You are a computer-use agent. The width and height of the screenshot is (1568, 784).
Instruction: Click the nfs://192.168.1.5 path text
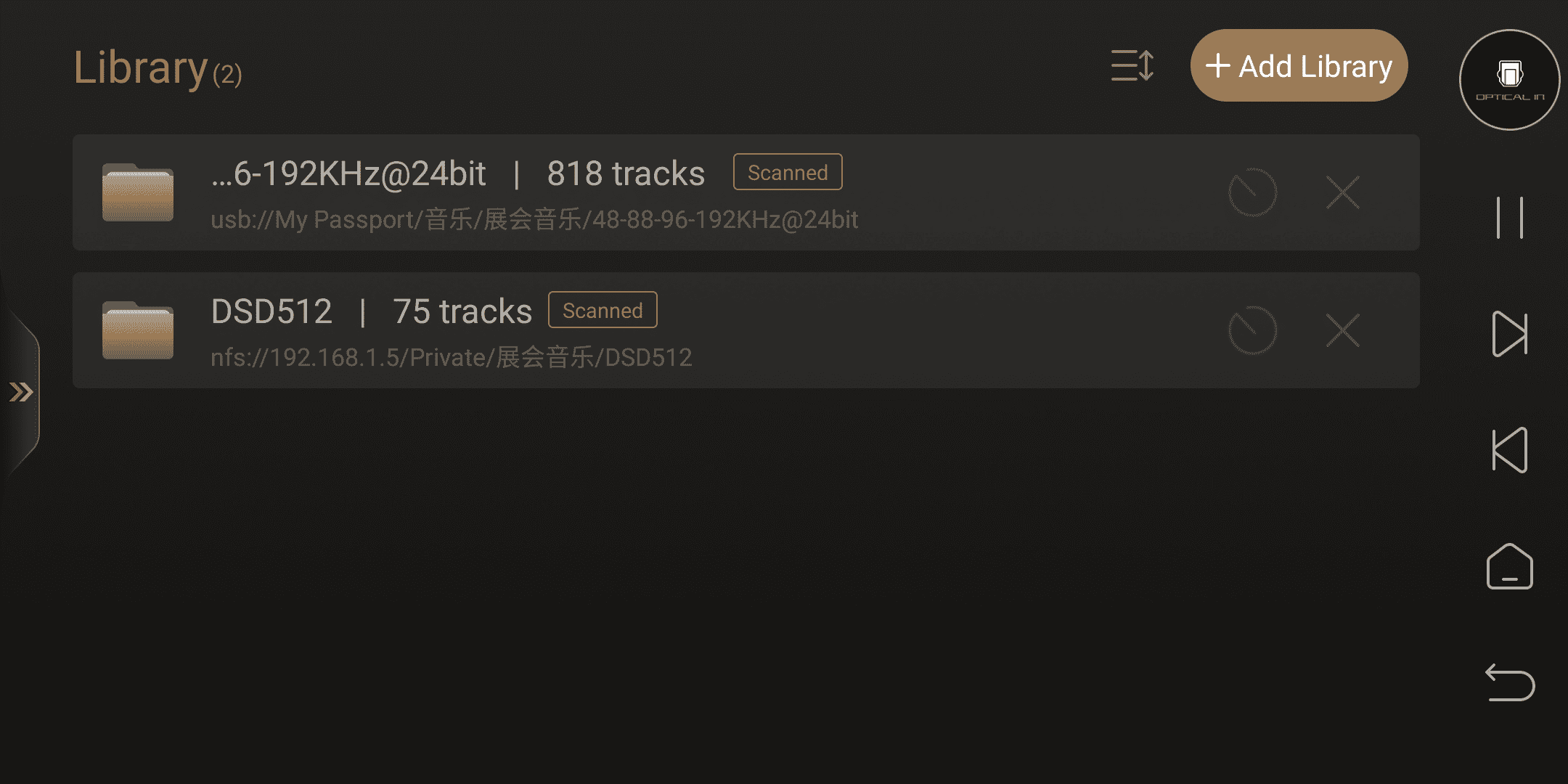click(451, 358)
